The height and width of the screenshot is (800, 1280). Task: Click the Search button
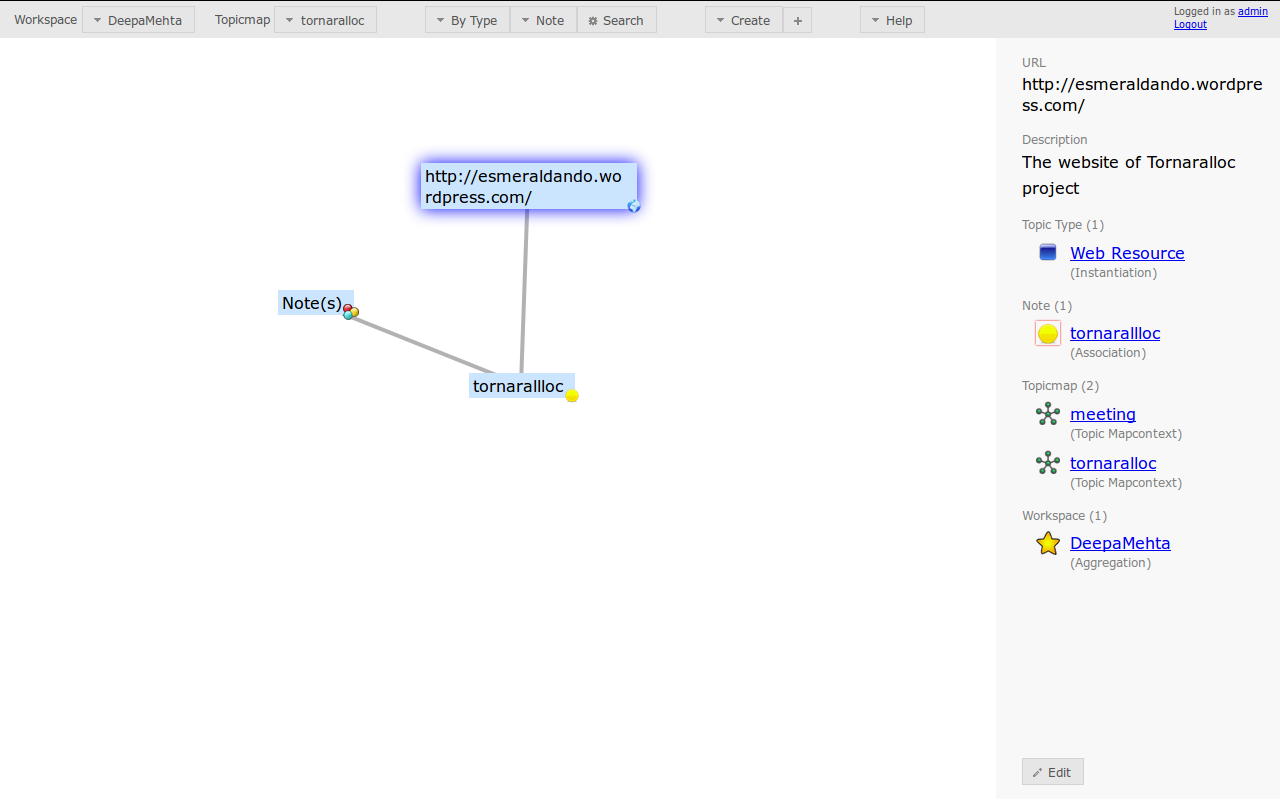point(616,20)
